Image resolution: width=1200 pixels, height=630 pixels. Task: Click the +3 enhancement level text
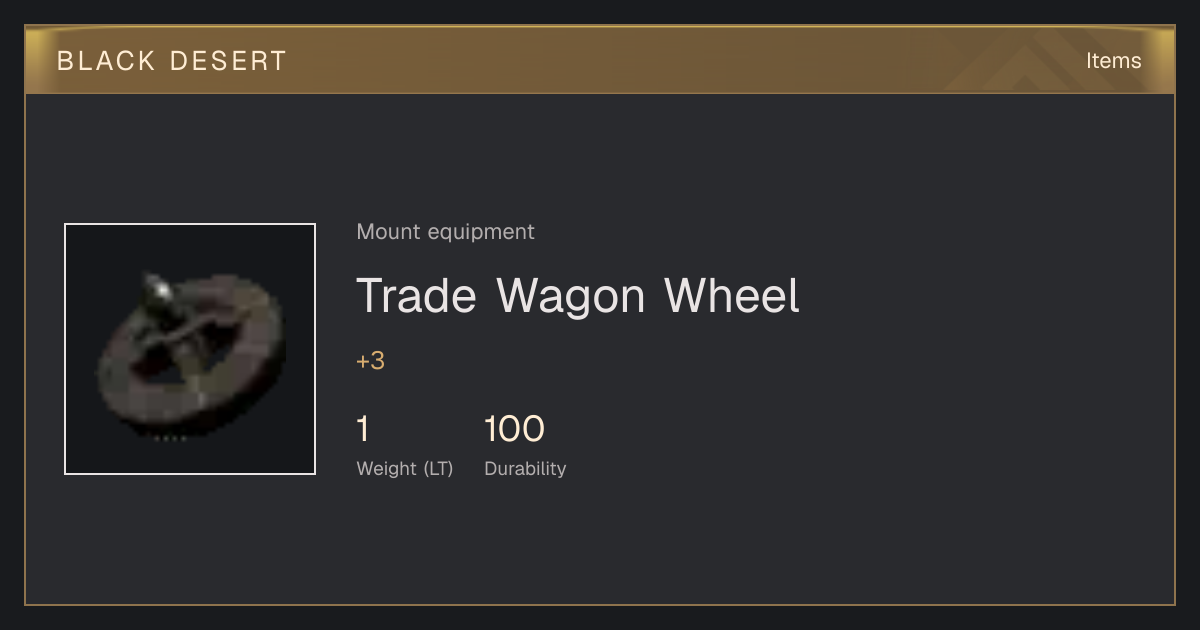tap(370, 361)
